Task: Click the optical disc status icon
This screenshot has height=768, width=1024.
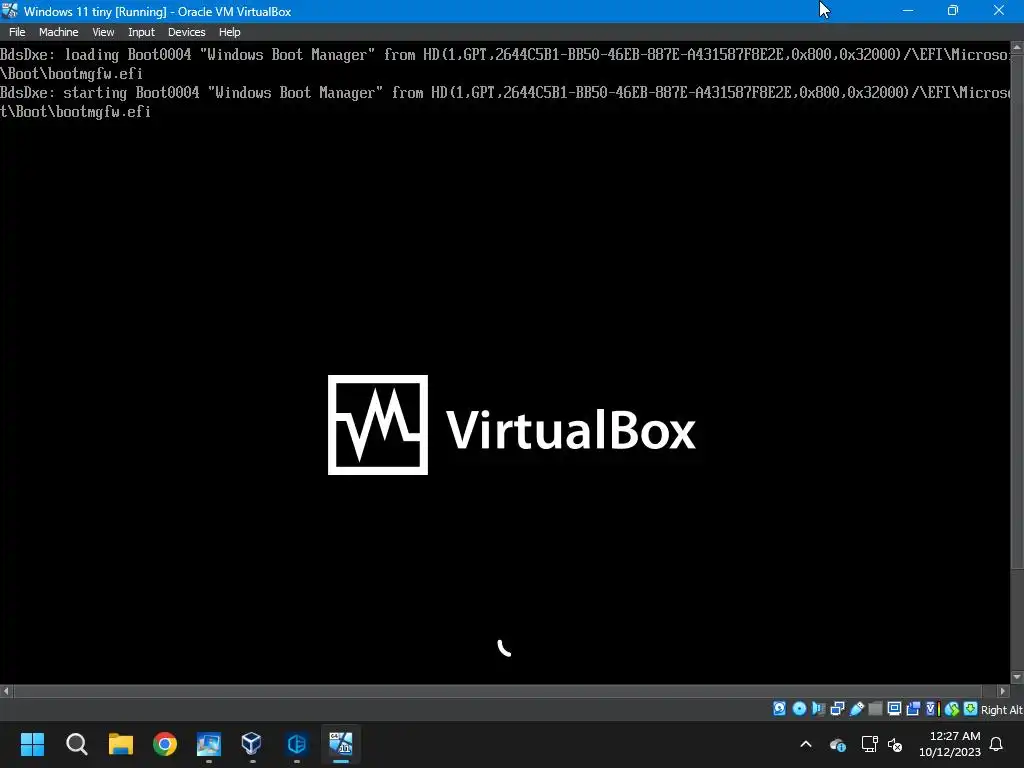Action: point(799,709)
